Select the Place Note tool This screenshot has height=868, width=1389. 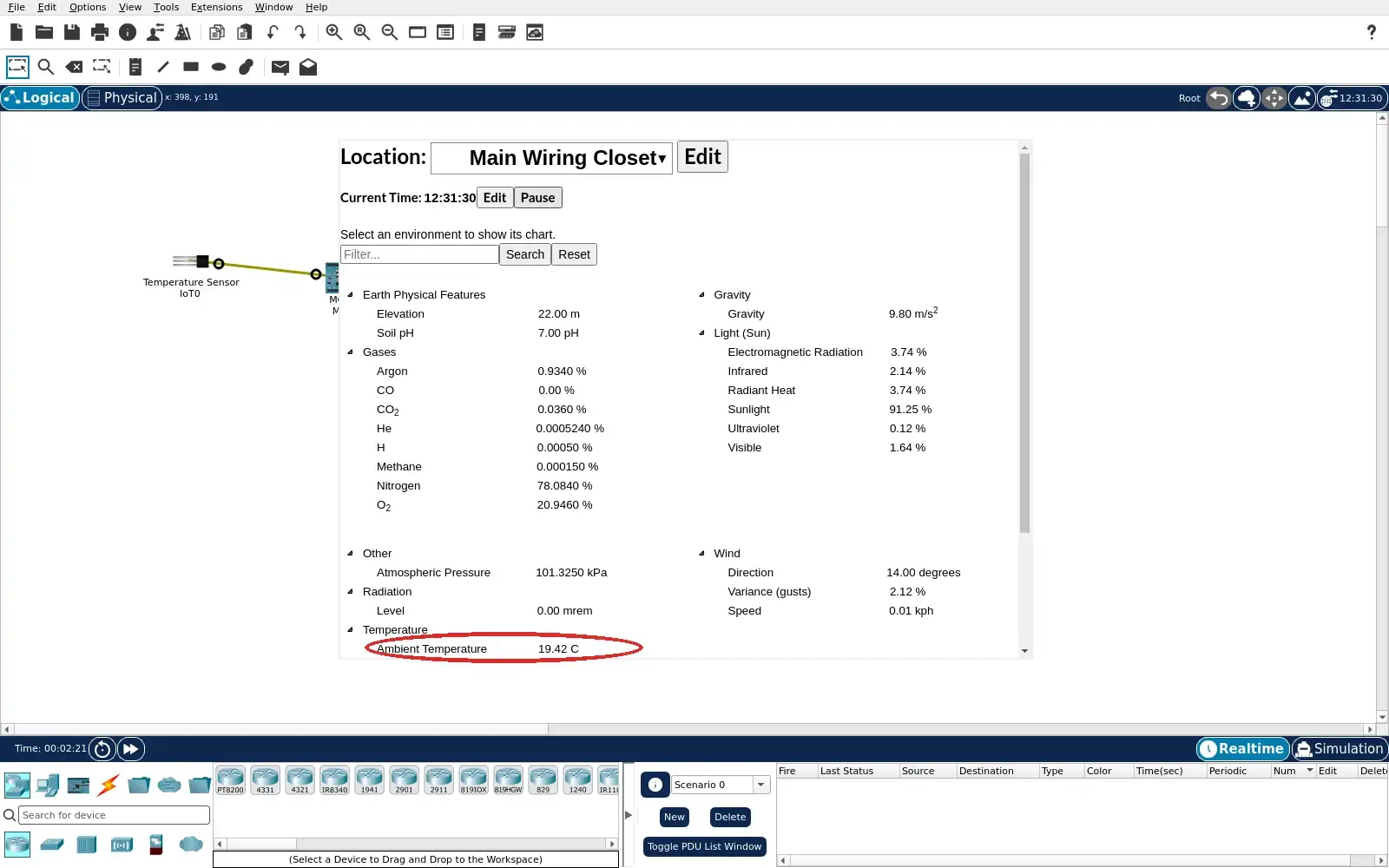point(135,67)
